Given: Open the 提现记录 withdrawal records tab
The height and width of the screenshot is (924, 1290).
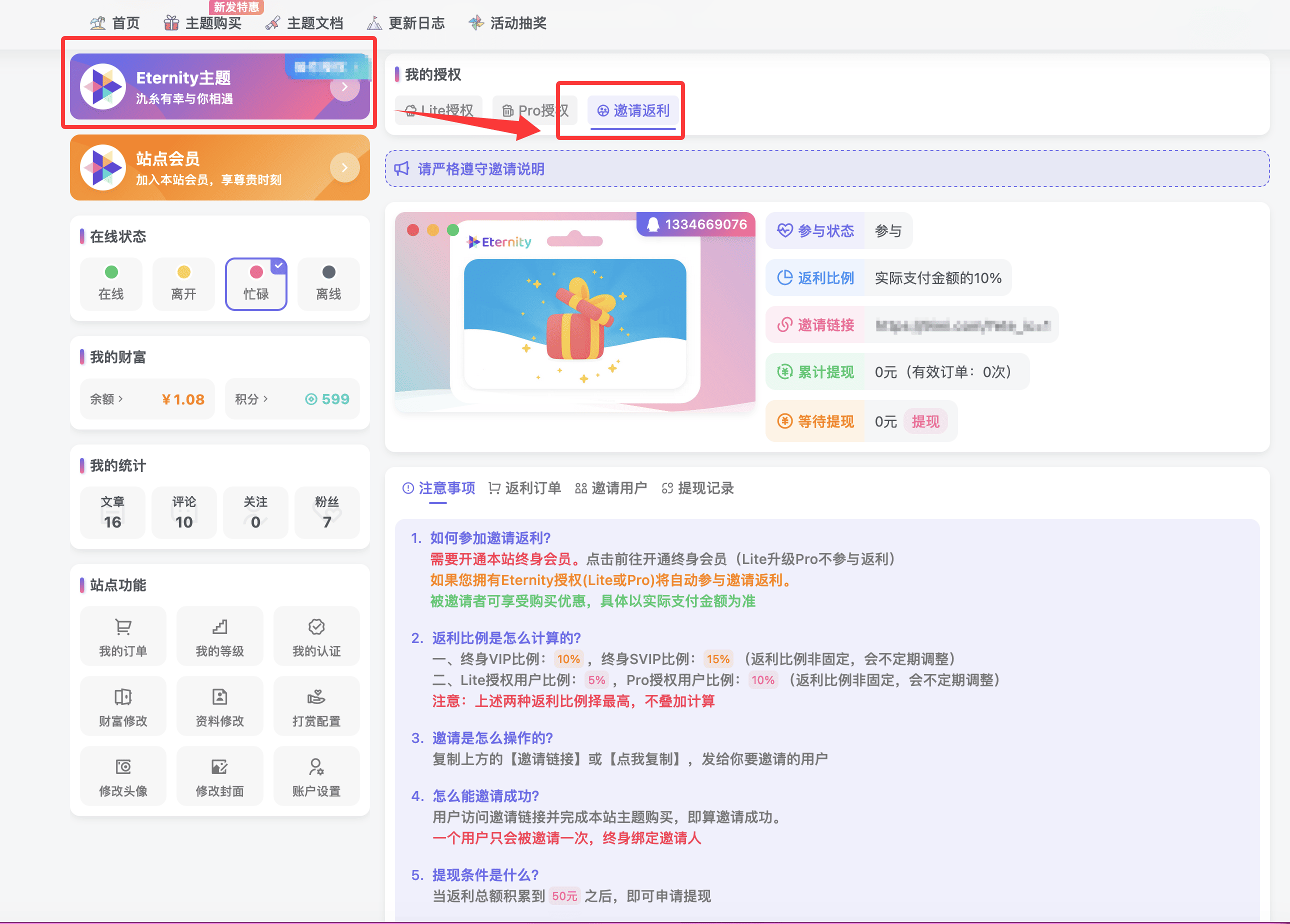Looking at the screenshot, I should (x=698, y=488).
